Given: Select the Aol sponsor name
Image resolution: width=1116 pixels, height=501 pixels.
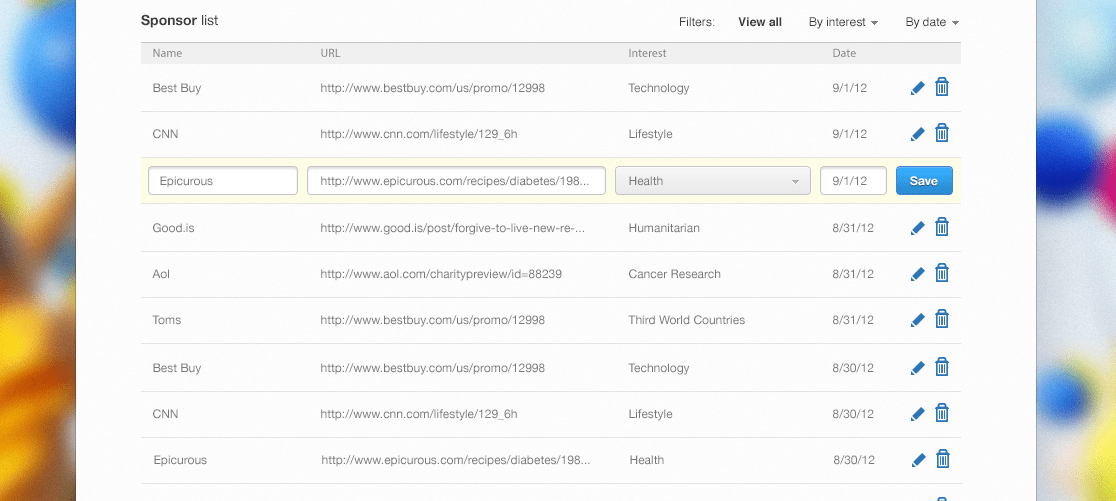Looking at the screenshot, I should 161,274.
